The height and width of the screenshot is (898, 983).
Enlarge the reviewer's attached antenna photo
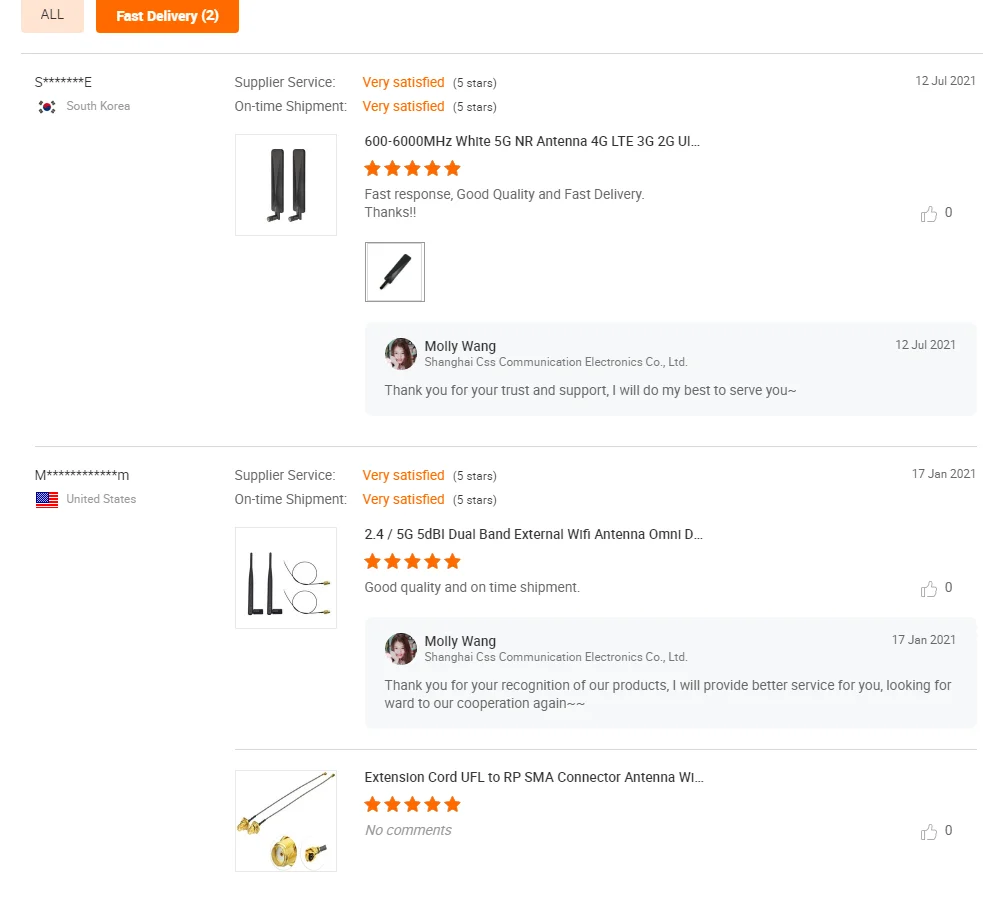click(x=395, y=272)
